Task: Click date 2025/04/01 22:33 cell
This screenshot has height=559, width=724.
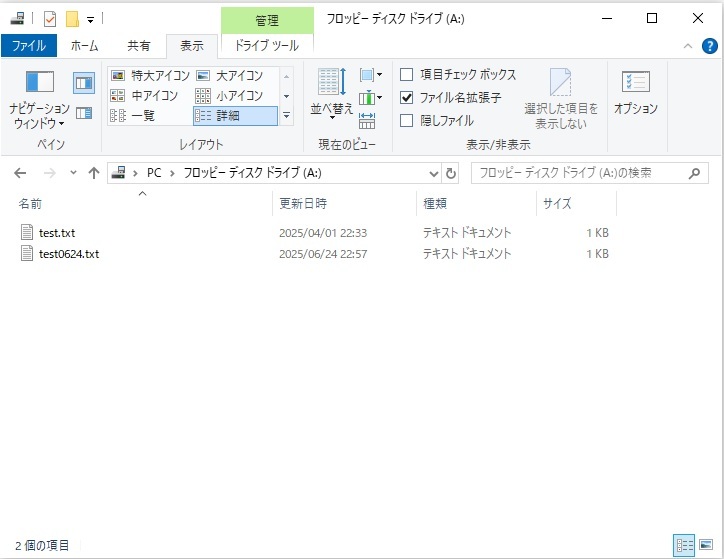Action: (x=323, y=233)
